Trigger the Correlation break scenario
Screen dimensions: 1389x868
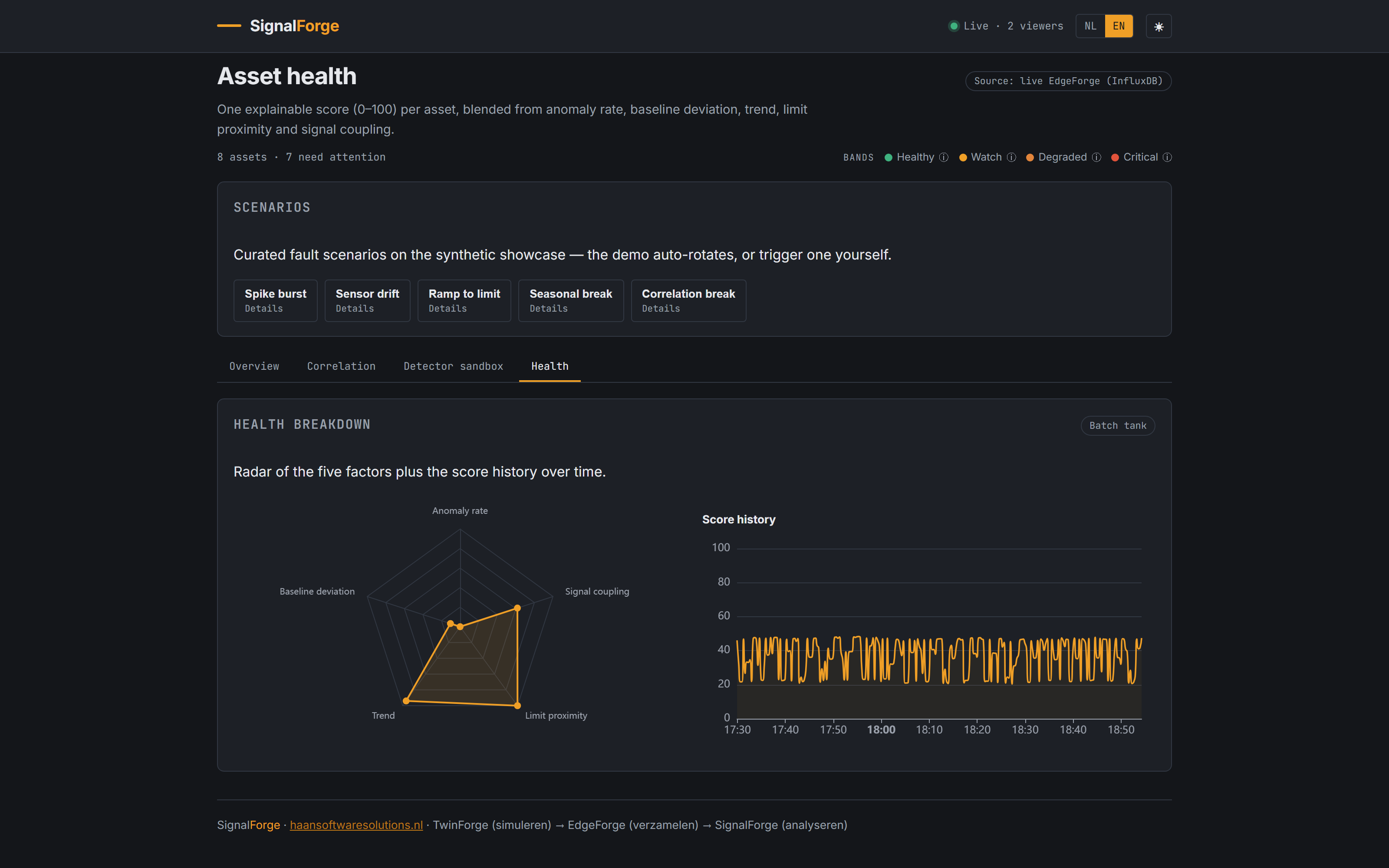click(689, 301)
